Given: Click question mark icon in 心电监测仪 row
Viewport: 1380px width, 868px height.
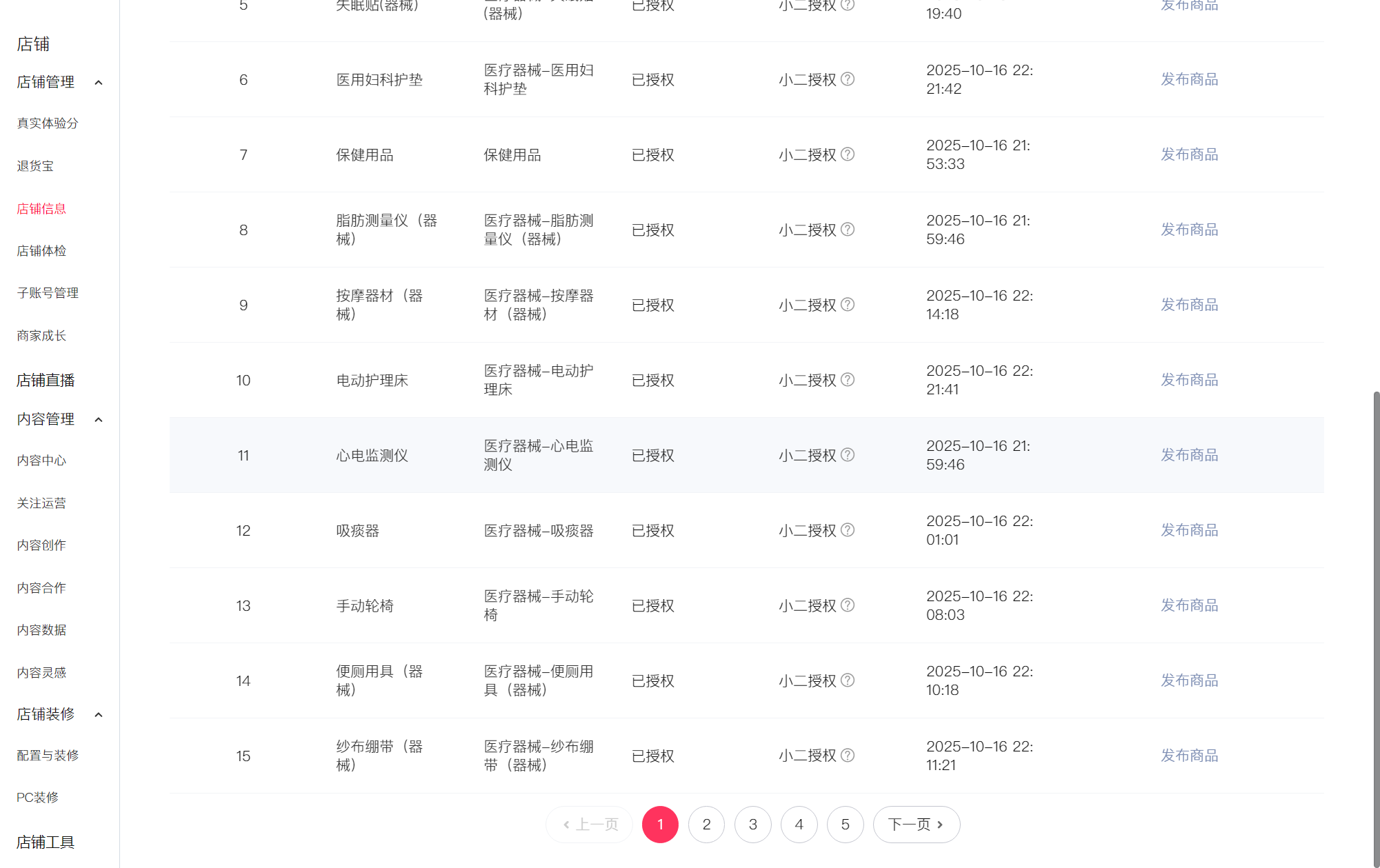Looking at the screenshot, I should (848, 455).
